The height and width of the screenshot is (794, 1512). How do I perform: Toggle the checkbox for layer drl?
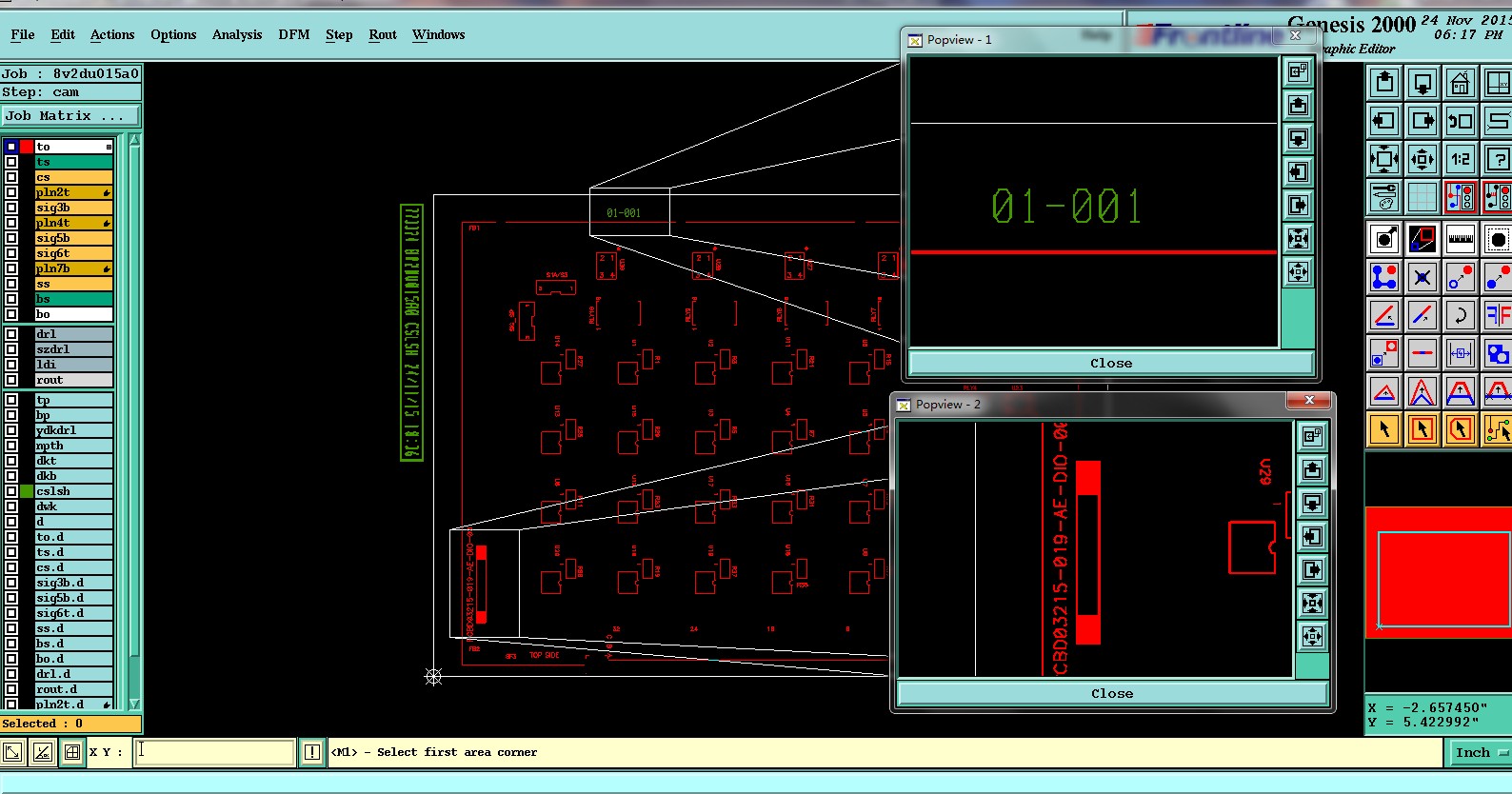click(11, 334)
